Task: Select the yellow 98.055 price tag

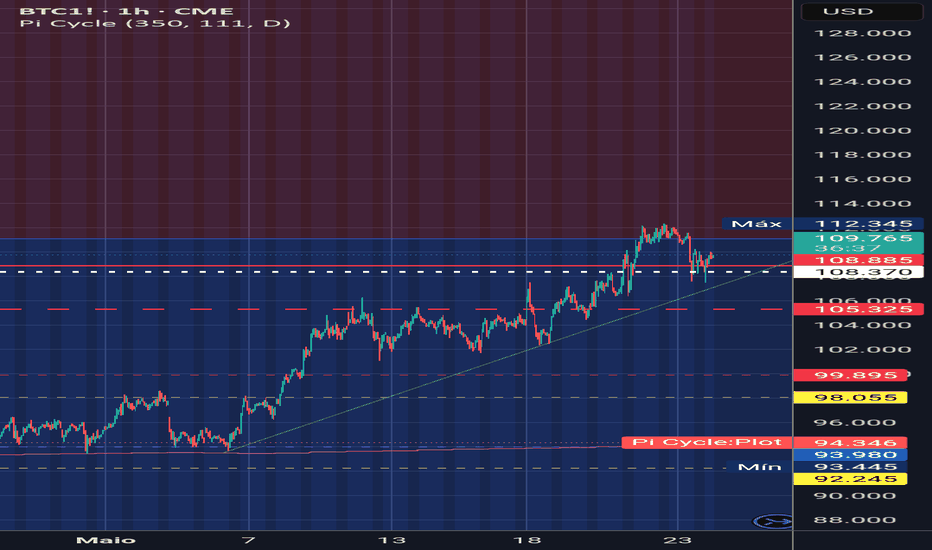Action: point(851,397)
